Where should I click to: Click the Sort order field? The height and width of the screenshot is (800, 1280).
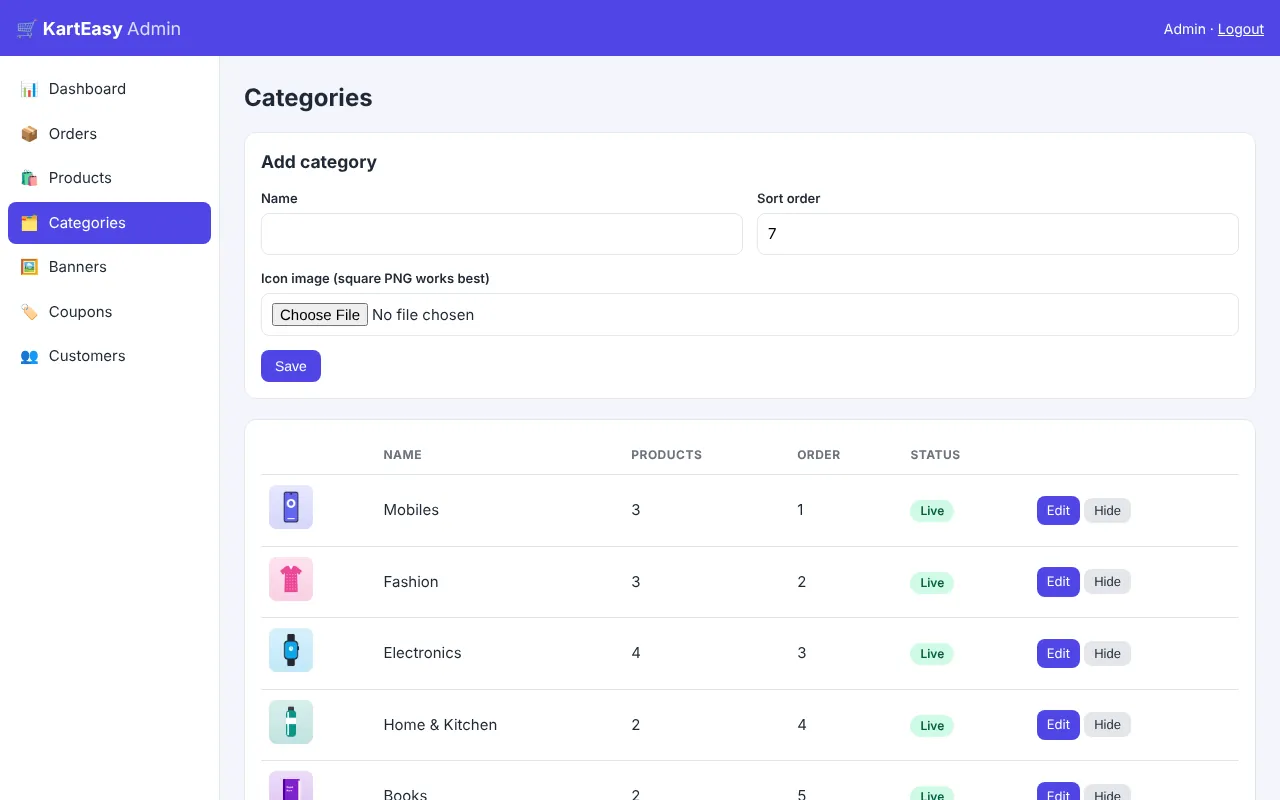(998, 234)
